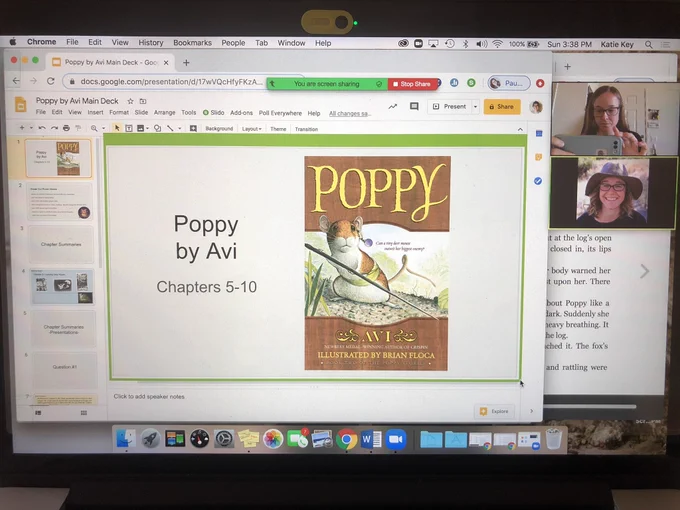The width and height of the screenshot is (680, 510).
Task: Open the Keep side panel icon
Action: point(538,157)
